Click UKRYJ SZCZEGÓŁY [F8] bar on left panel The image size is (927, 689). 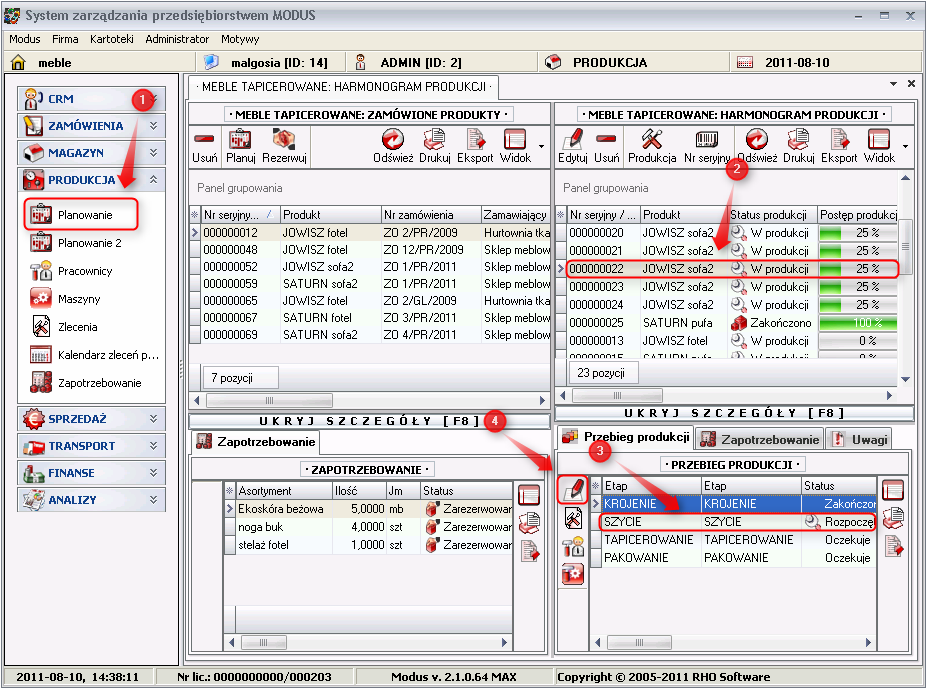pos(369,421)
